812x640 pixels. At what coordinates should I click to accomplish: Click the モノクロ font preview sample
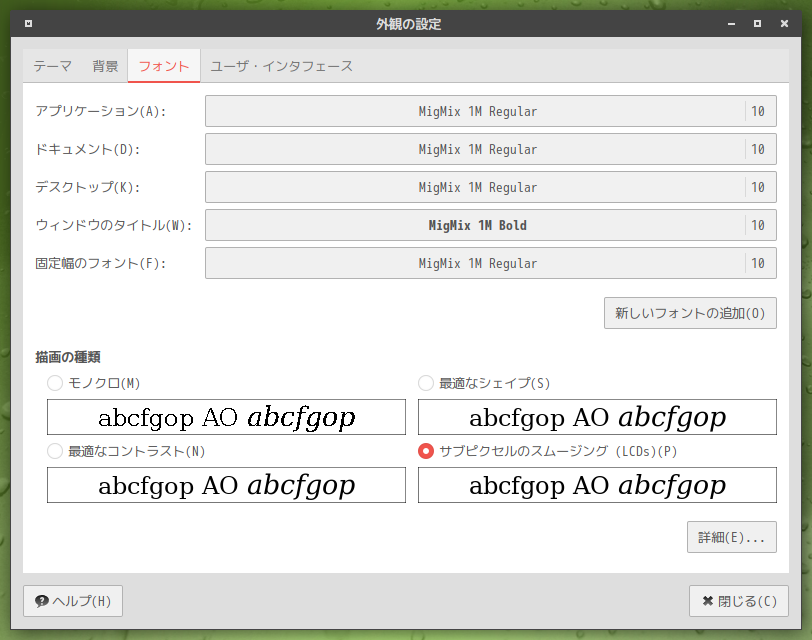[226, 417]
